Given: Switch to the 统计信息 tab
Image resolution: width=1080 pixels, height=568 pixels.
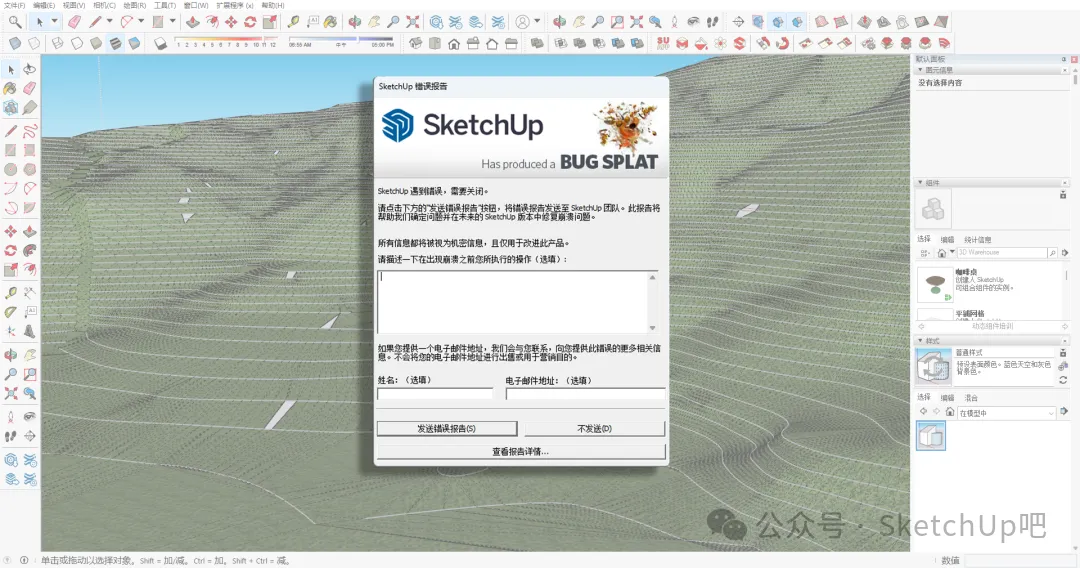Looking at the screenshot, I should [977, 239].
